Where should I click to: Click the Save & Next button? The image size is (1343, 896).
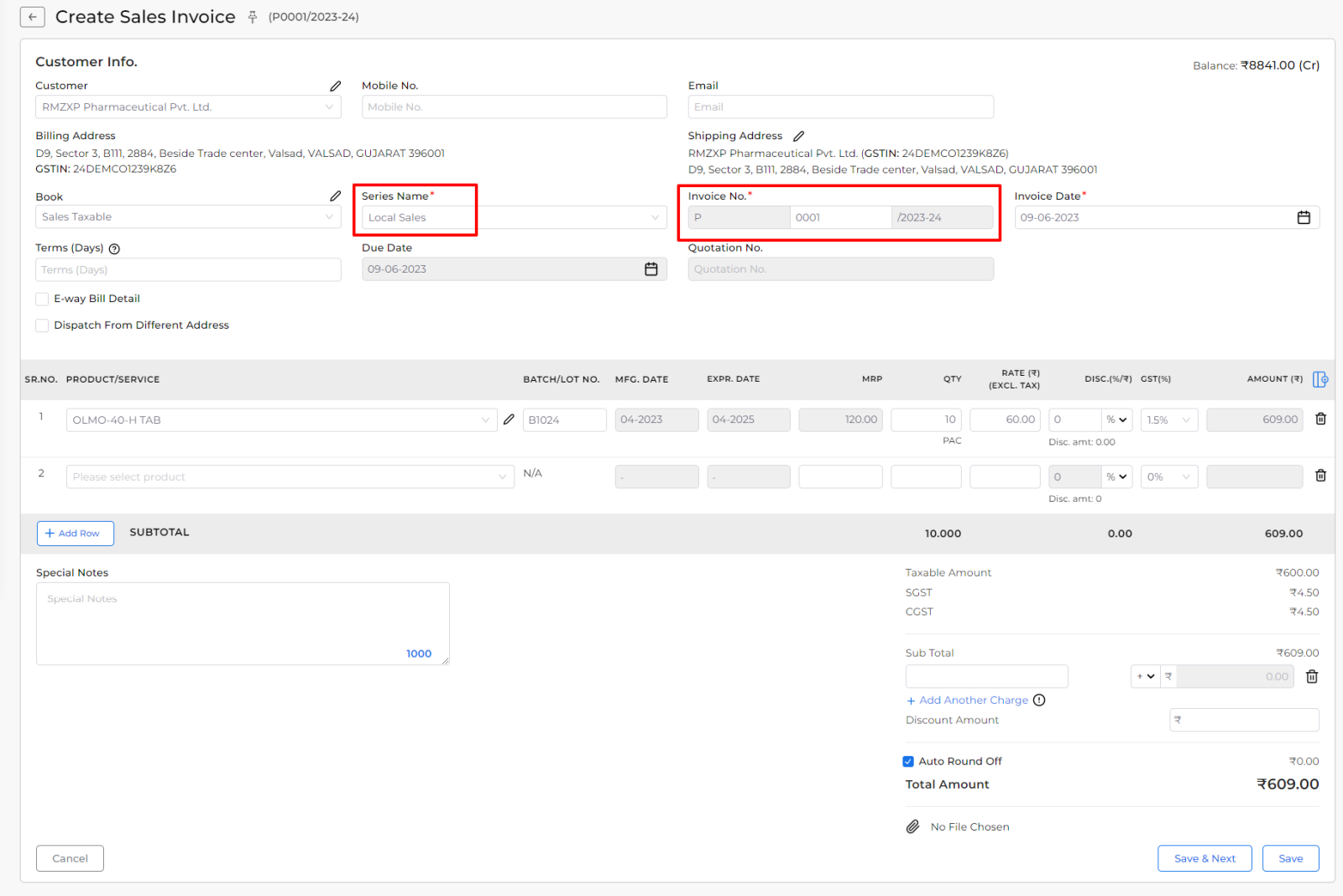pyautogui.click(x=1205, y=858)
